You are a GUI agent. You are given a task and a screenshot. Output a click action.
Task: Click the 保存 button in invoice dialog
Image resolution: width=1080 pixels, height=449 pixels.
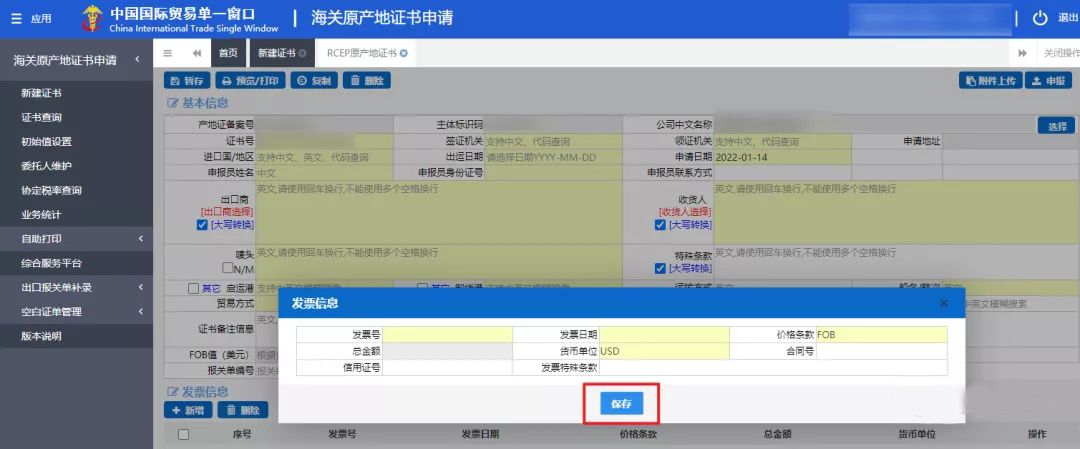click(621, 403)
